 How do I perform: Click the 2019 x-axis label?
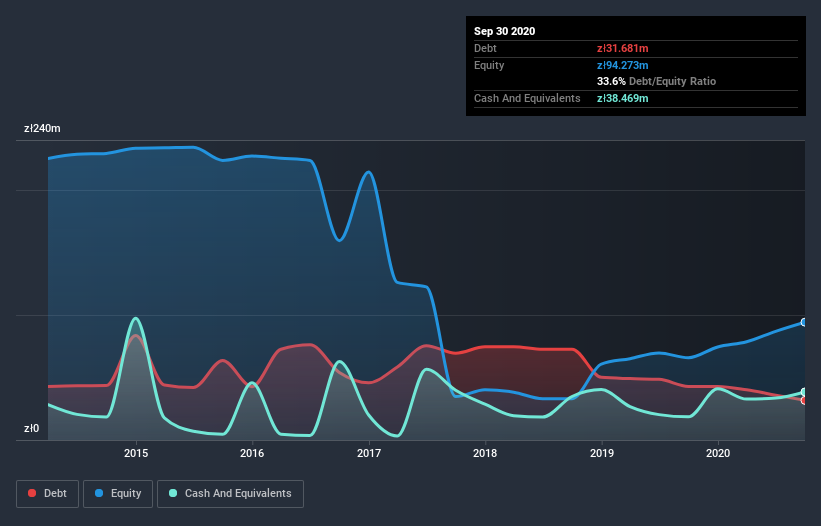(602, 453)
